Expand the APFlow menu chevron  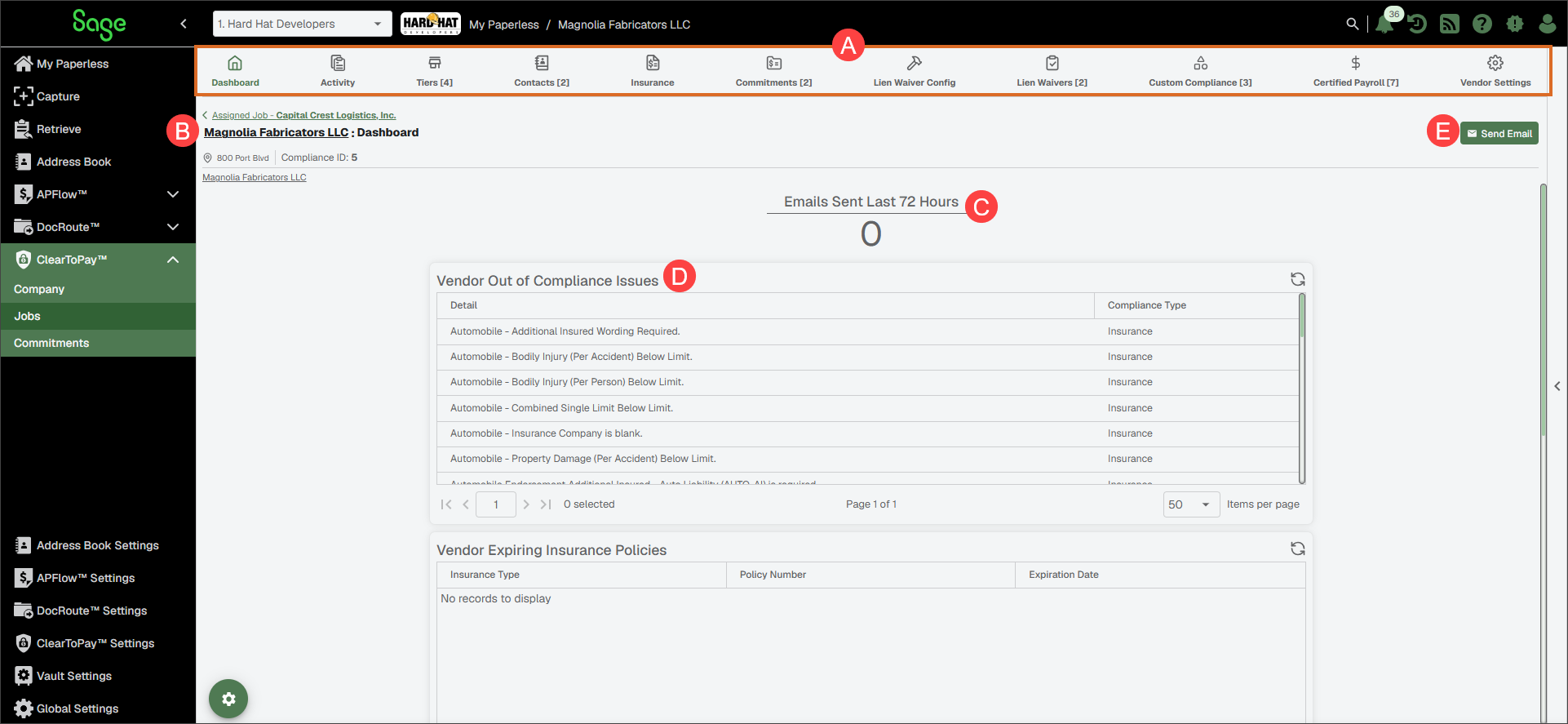click(173, 194)
